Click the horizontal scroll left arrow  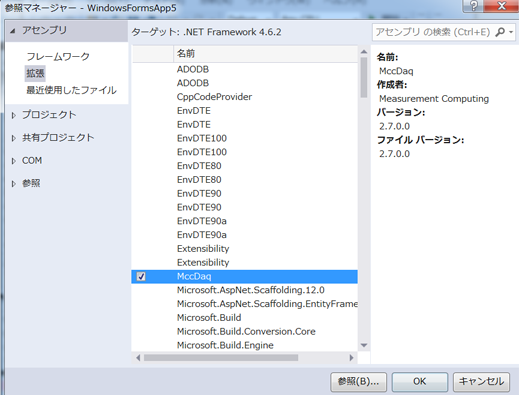pos(138,358)
